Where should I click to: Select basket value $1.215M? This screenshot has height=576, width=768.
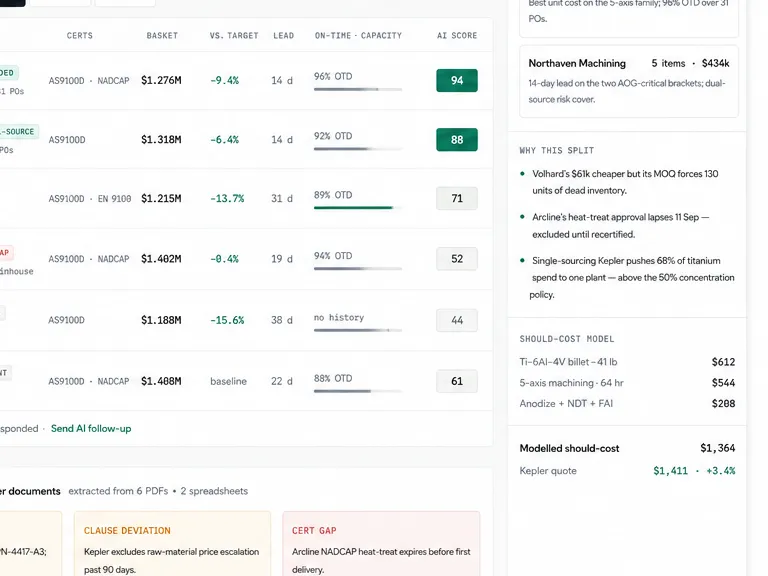(x=161, y=198)
